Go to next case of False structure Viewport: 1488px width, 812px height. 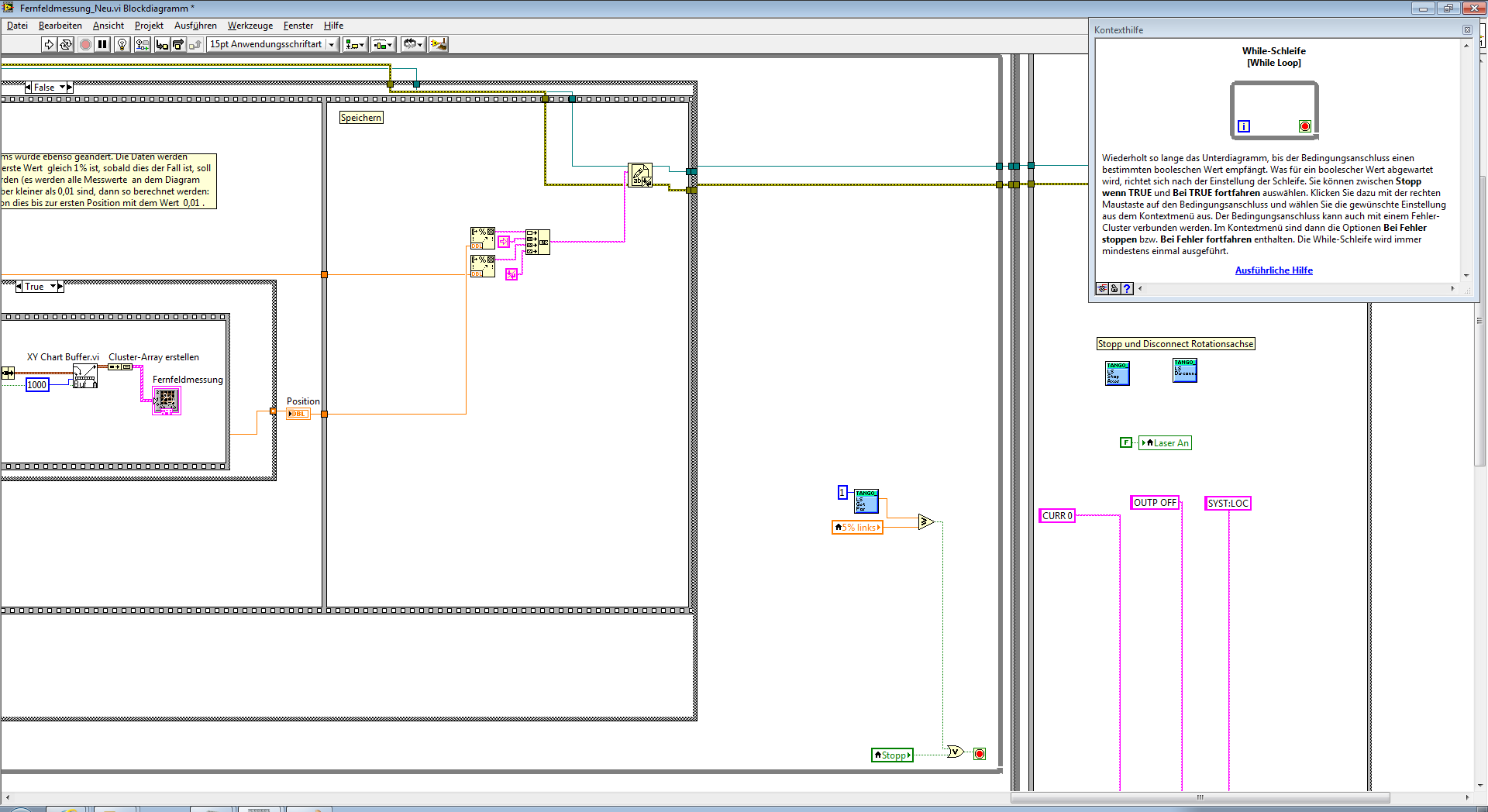coord(70,88)
